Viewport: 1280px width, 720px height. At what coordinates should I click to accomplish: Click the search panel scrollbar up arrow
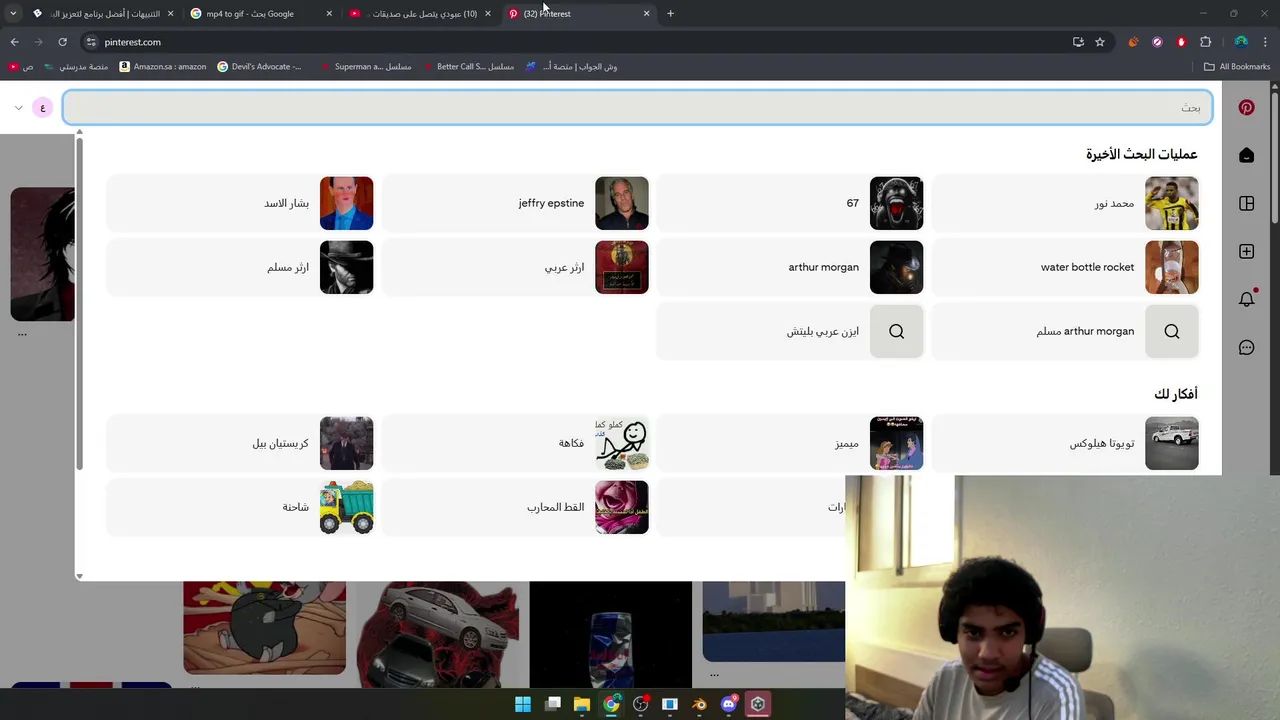point(79,133)
